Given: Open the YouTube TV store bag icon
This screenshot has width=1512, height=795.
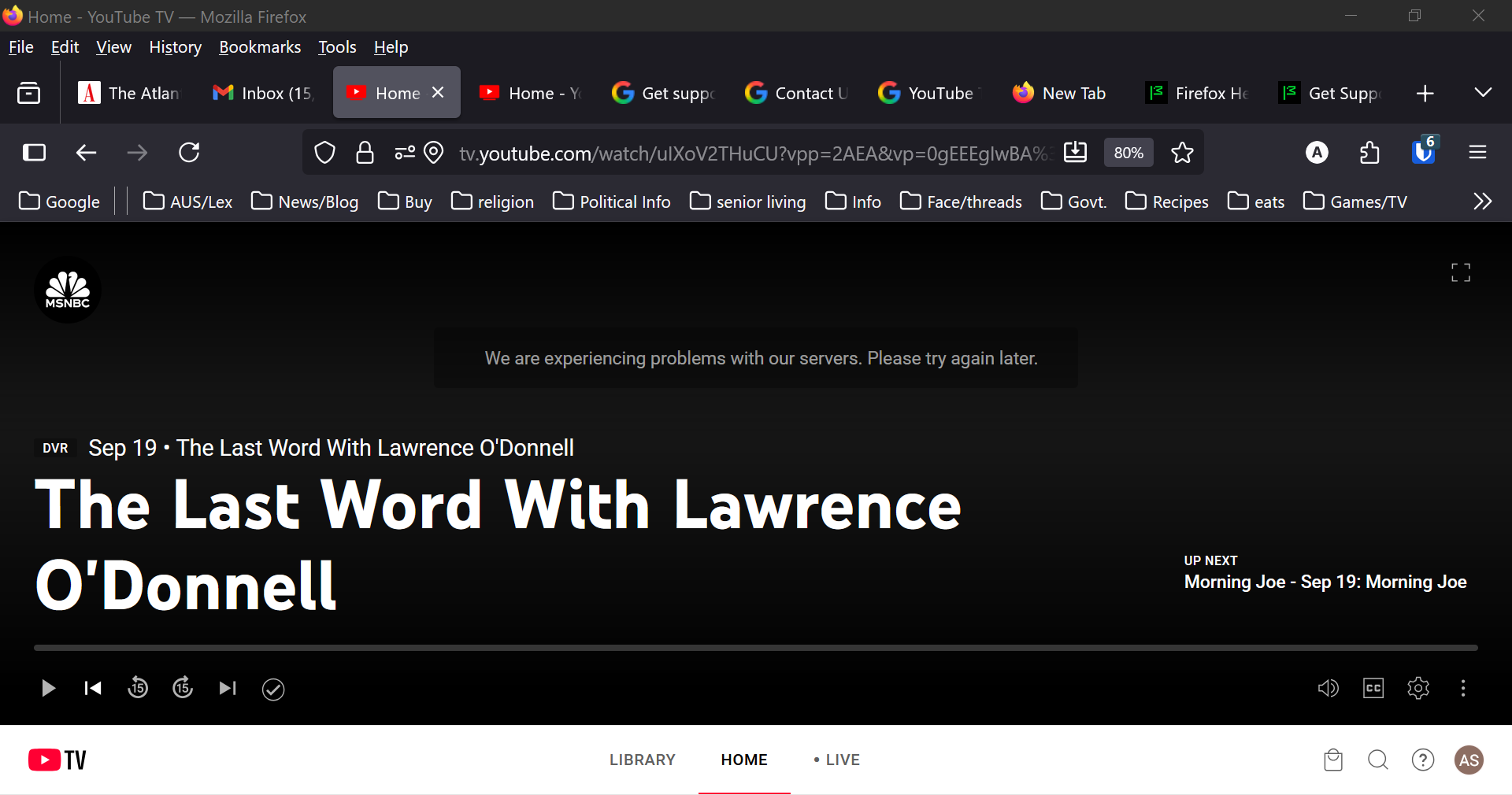Looking at the screenshot, I should [1333, 760].
